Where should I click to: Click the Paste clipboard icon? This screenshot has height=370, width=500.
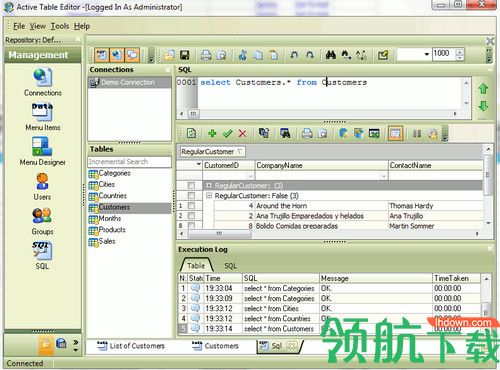273,55
